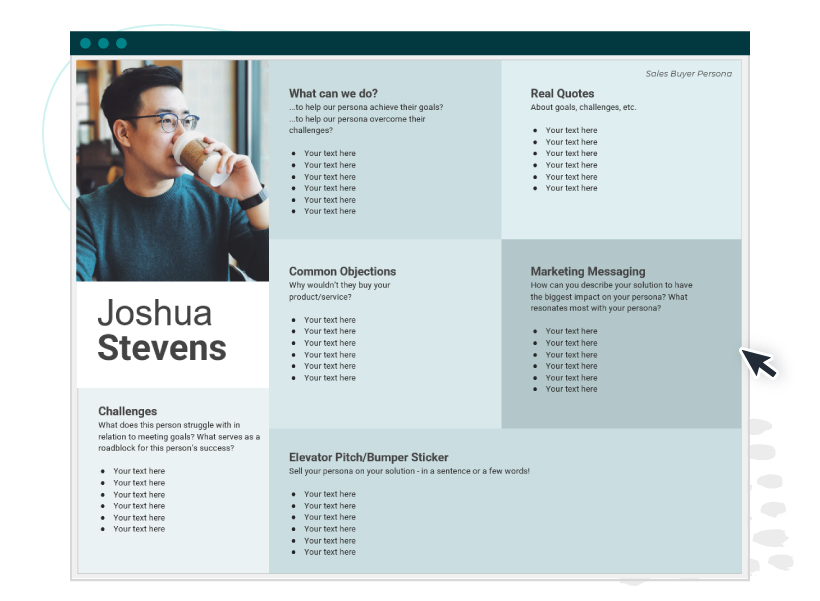Viewport: 820px width, 601px height.
Task: Click 'About goals, challenges, etc.' subtitle
Action: [583, 107]
